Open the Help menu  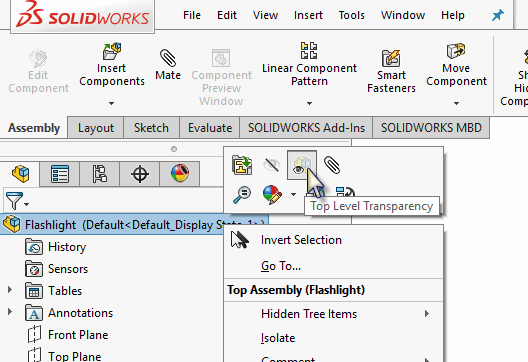tap(453, 15)
